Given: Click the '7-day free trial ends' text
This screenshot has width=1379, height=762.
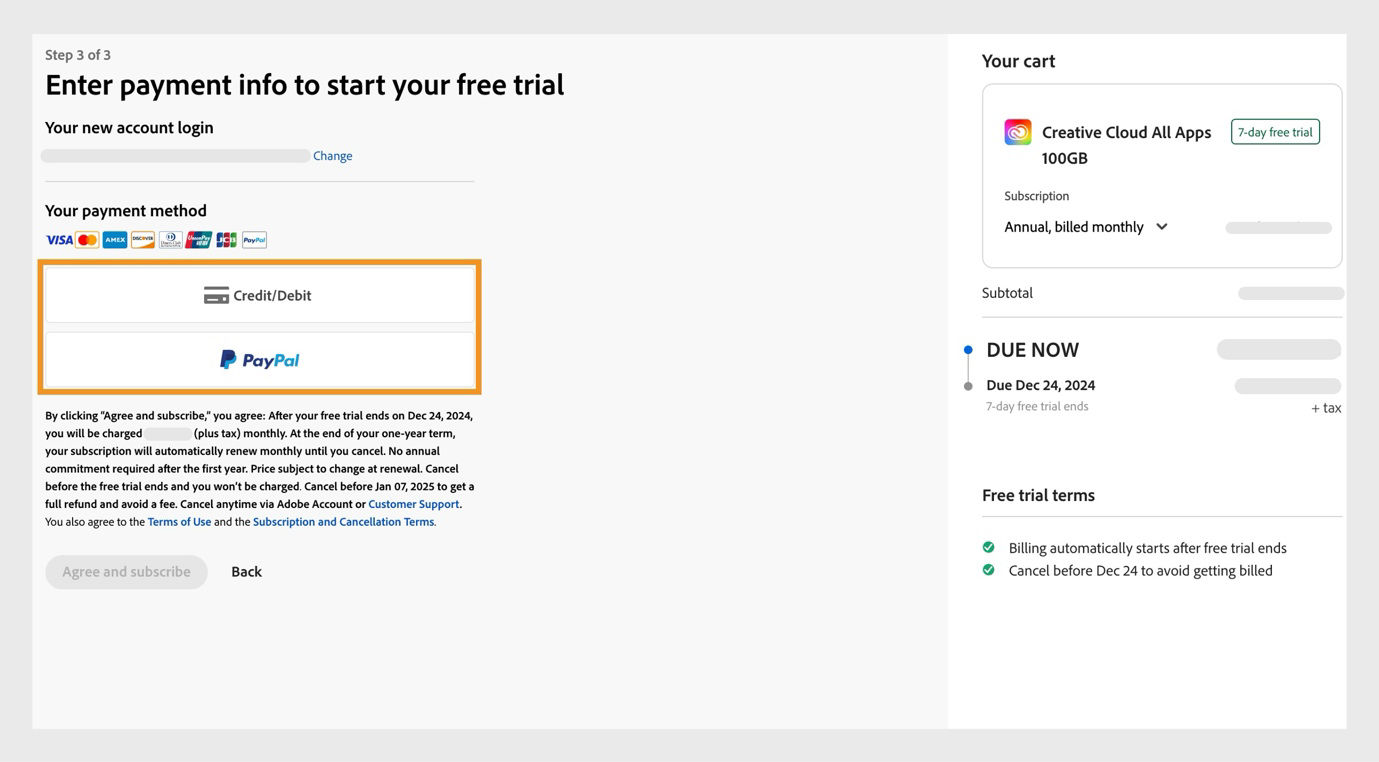Looking at the screenshot, I should click(1037, 406).
